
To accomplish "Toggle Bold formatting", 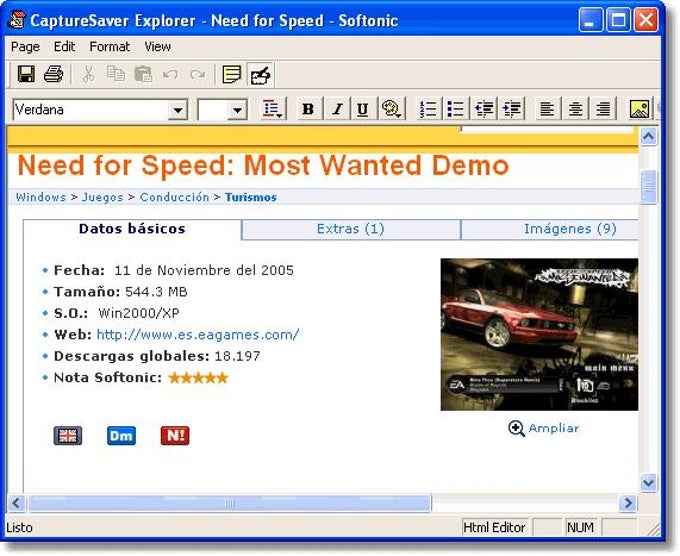I will [308, 108].
